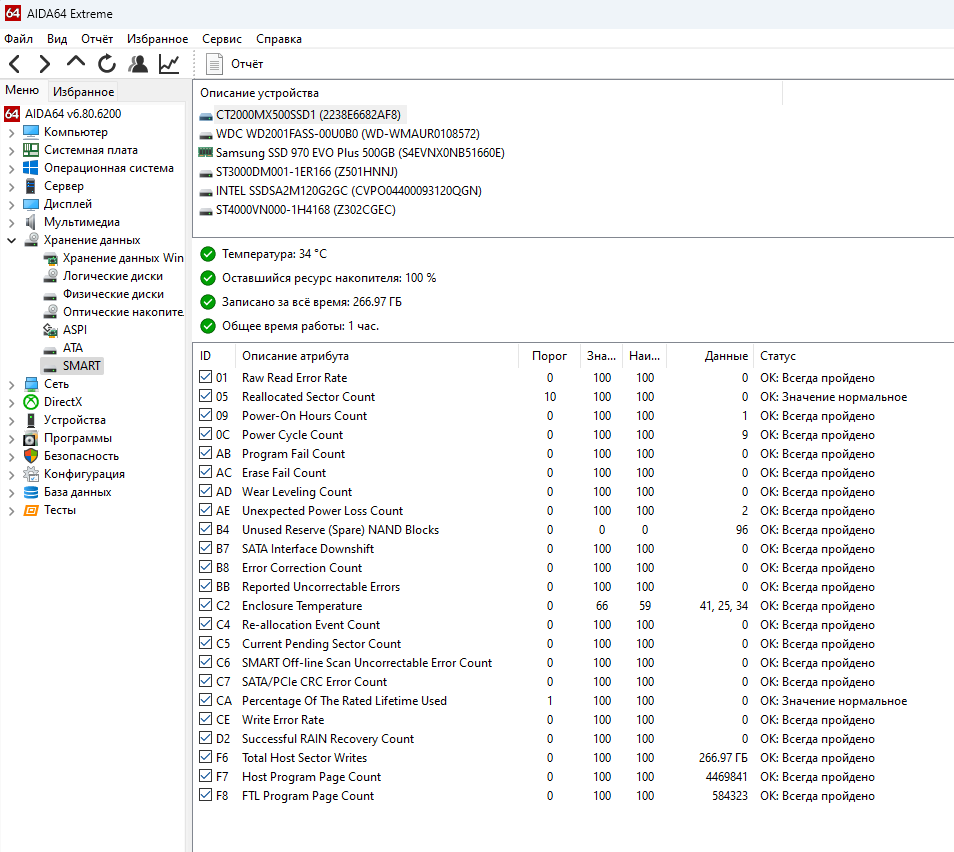Open the Файл menu
The image size is (954, 852).
(18, 39)
